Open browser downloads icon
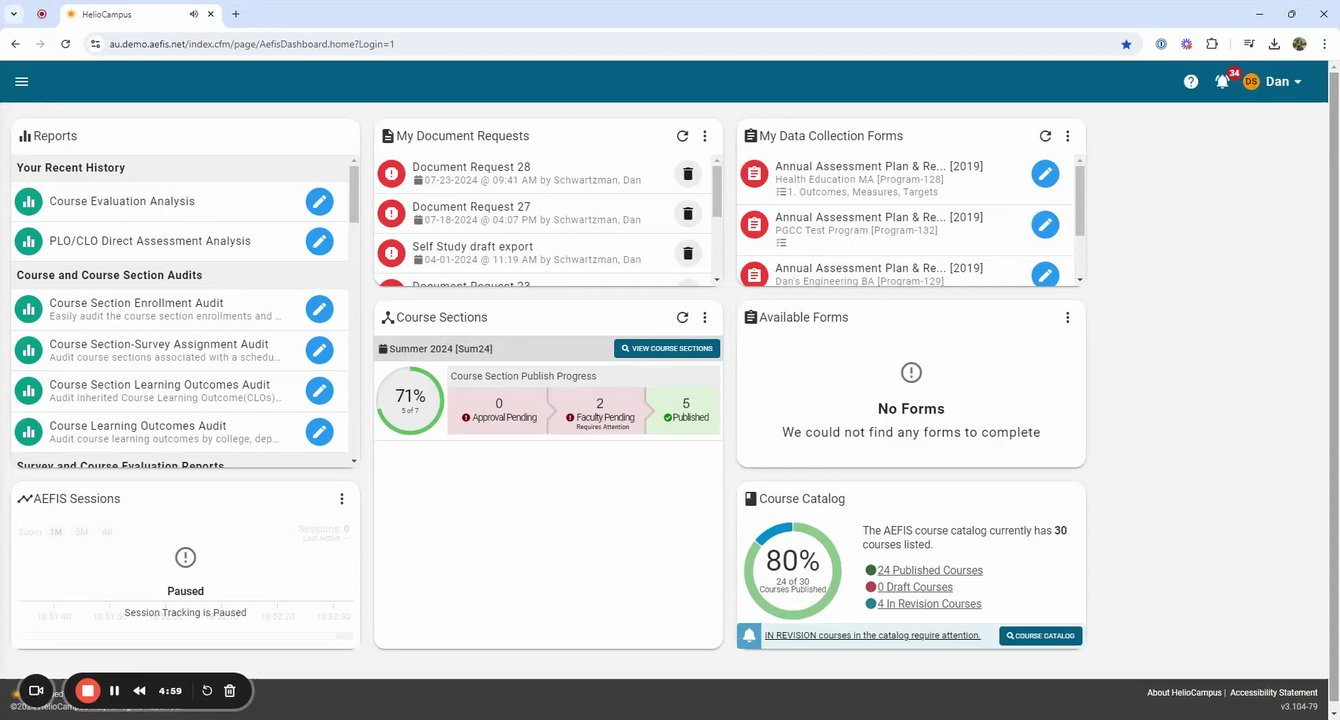 coord(1274,44)
